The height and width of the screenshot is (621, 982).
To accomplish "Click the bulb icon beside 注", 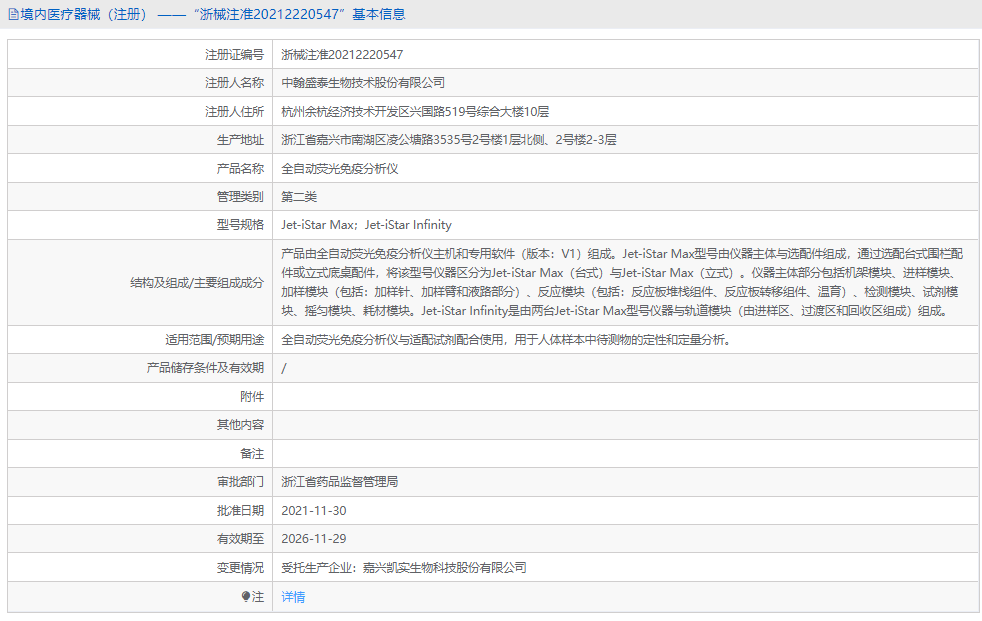I will 246,597.
